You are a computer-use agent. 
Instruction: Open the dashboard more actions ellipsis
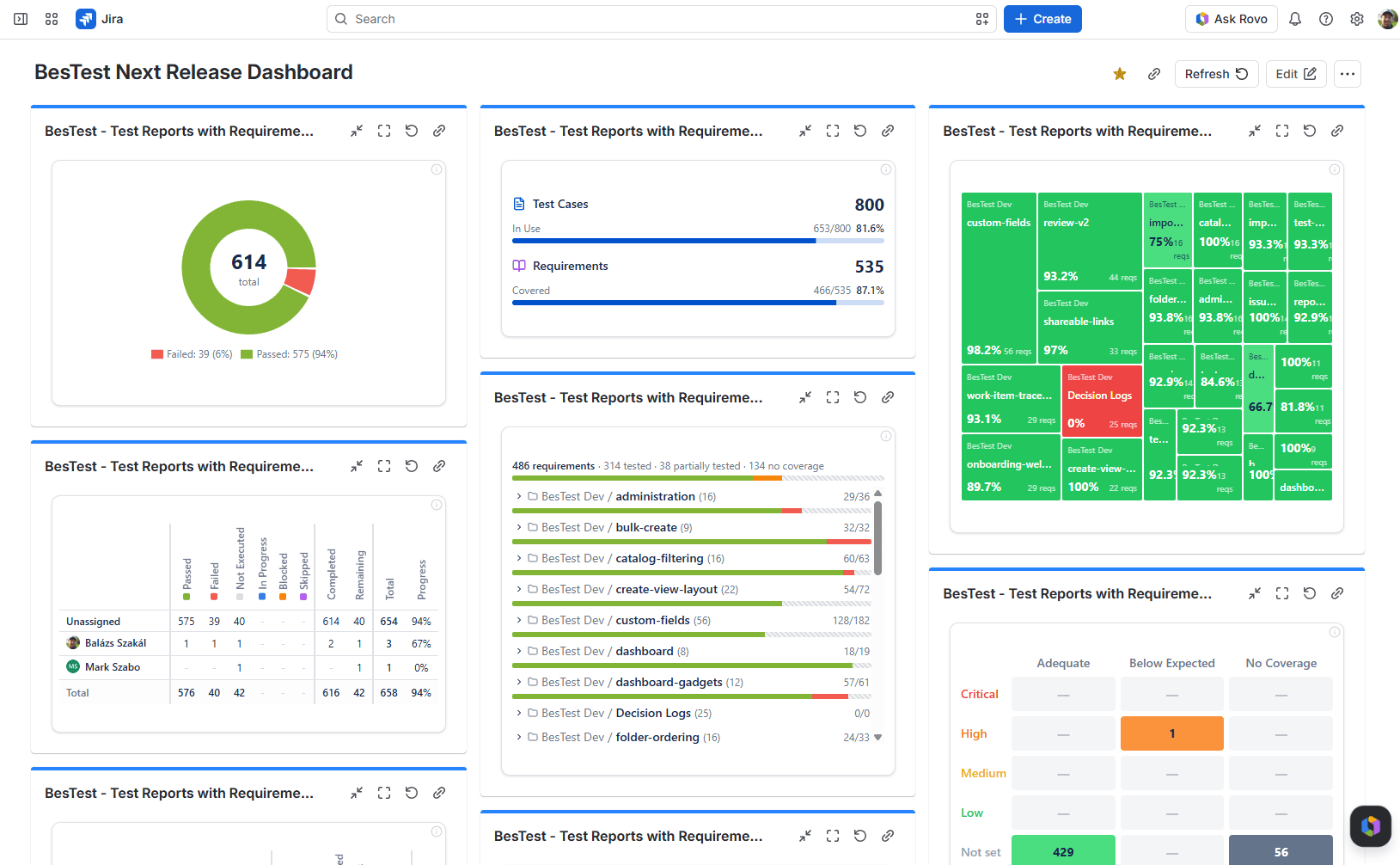pos(1348,74)
